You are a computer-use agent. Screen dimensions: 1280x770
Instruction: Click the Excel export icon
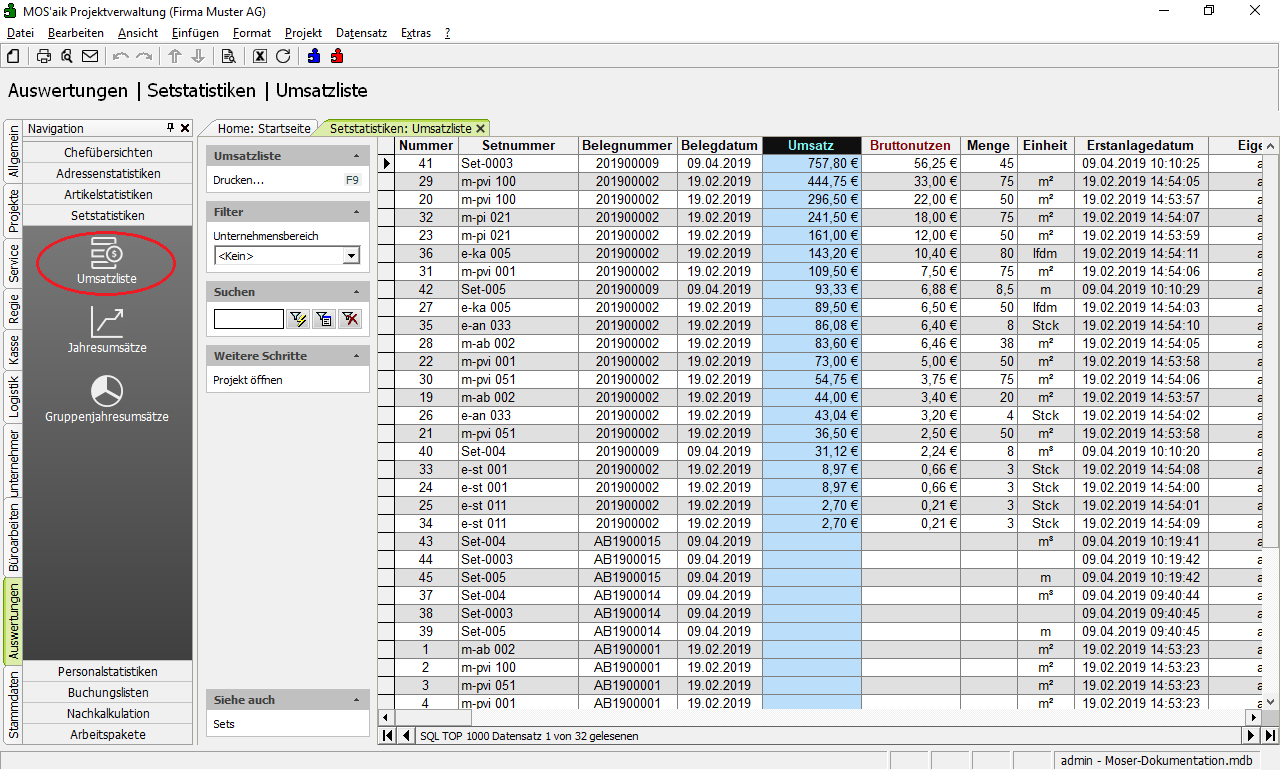[260, 56]
